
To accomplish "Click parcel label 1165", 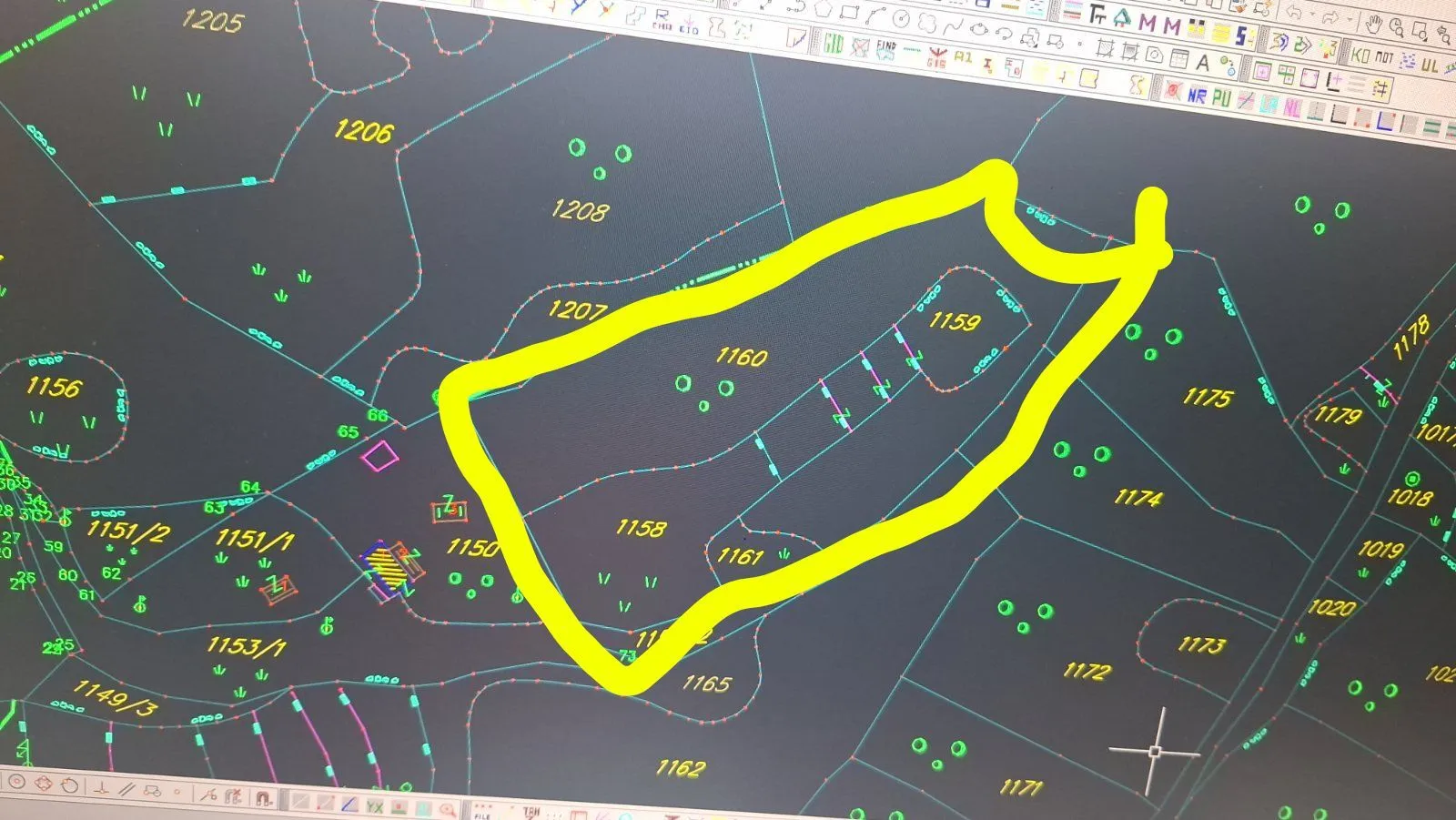I will click(x=707, y=683).
